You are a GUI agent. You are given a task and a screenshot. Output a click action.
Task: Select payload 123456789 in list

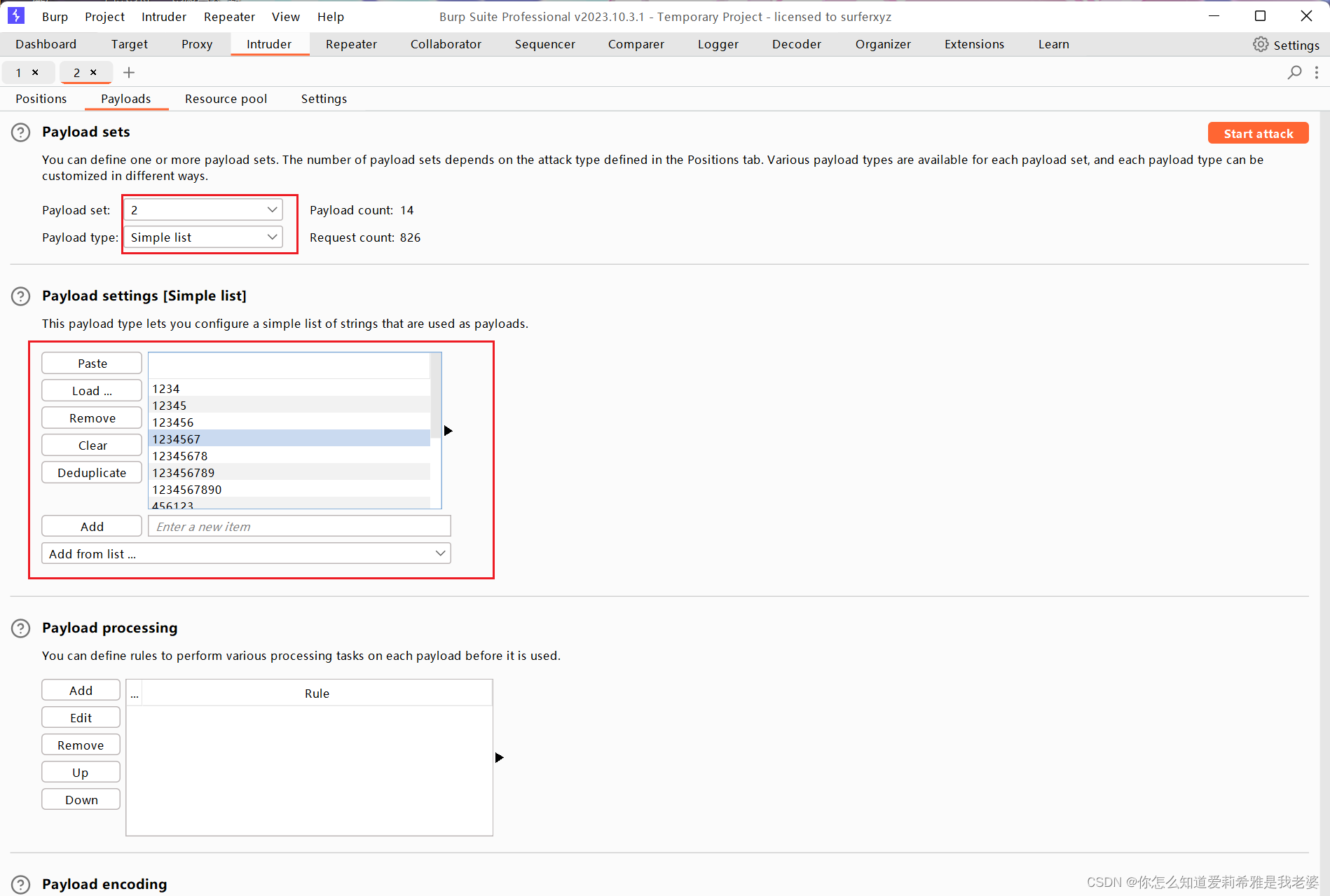289,472
